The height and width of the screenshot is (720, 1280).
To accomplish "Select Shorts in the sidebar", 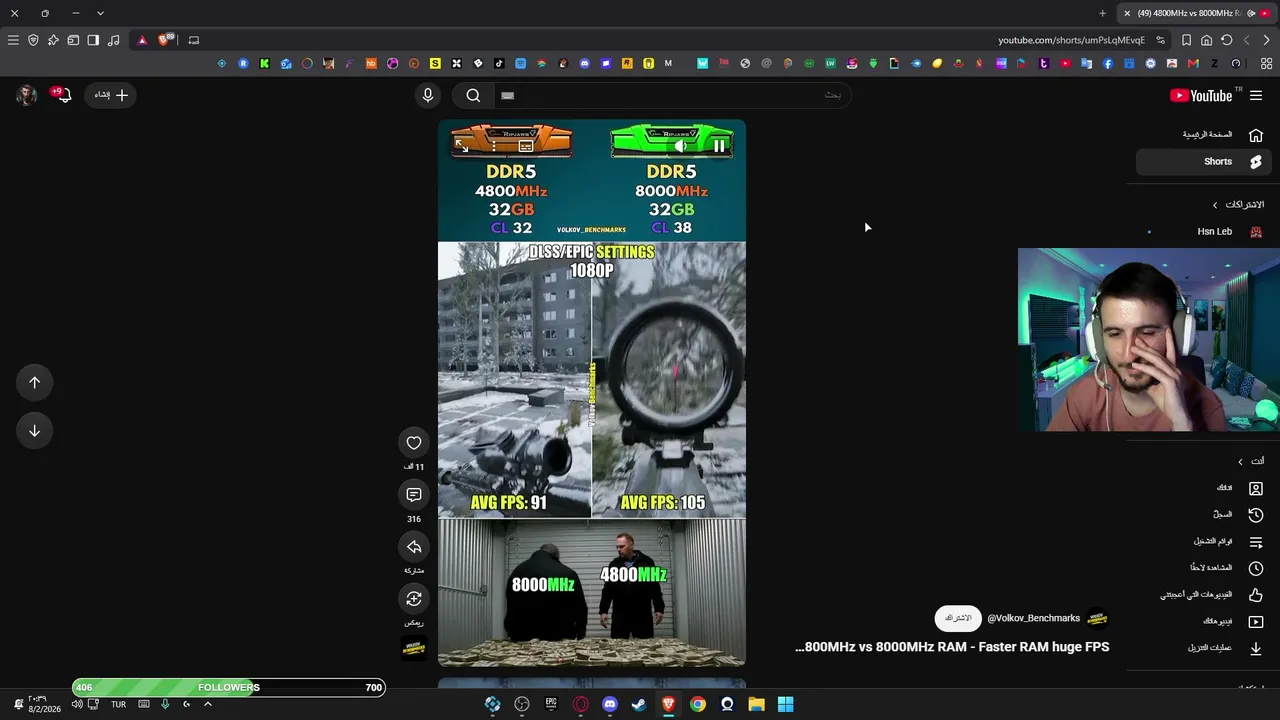I will (x=1204, y=161).
